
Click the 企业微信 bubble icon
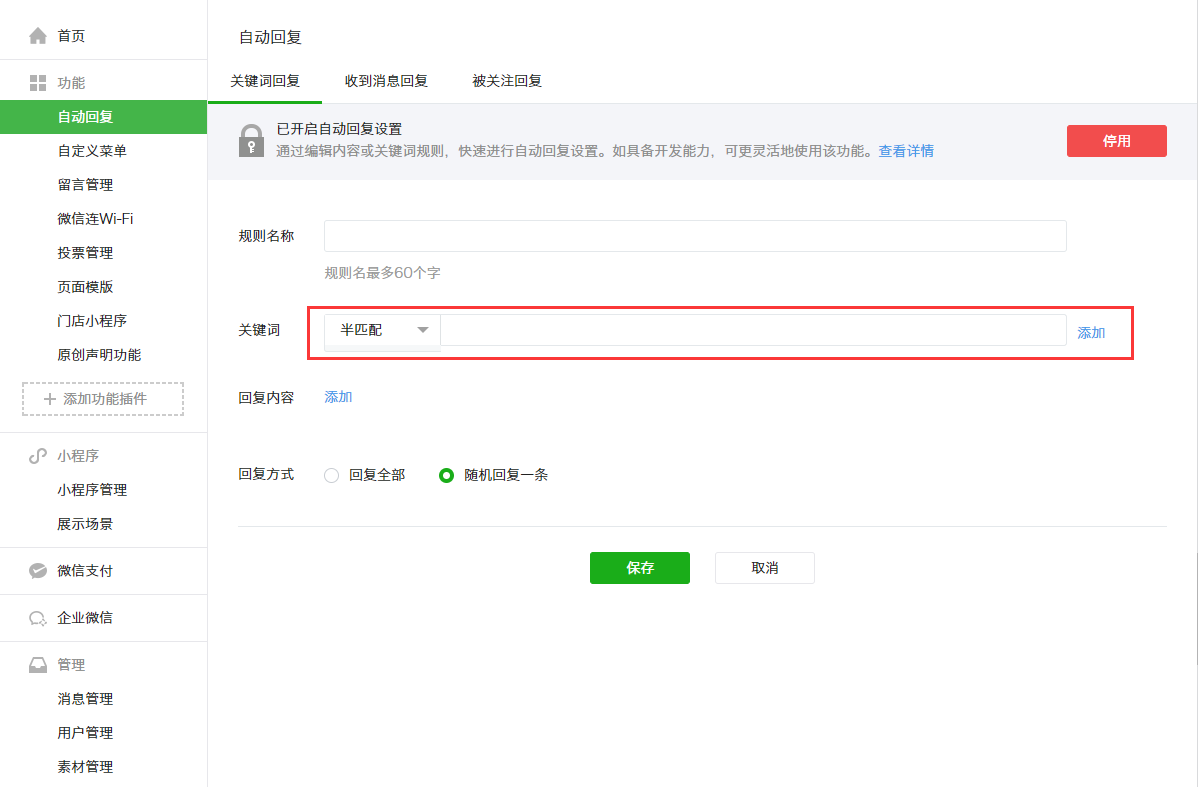click(37, 618)
